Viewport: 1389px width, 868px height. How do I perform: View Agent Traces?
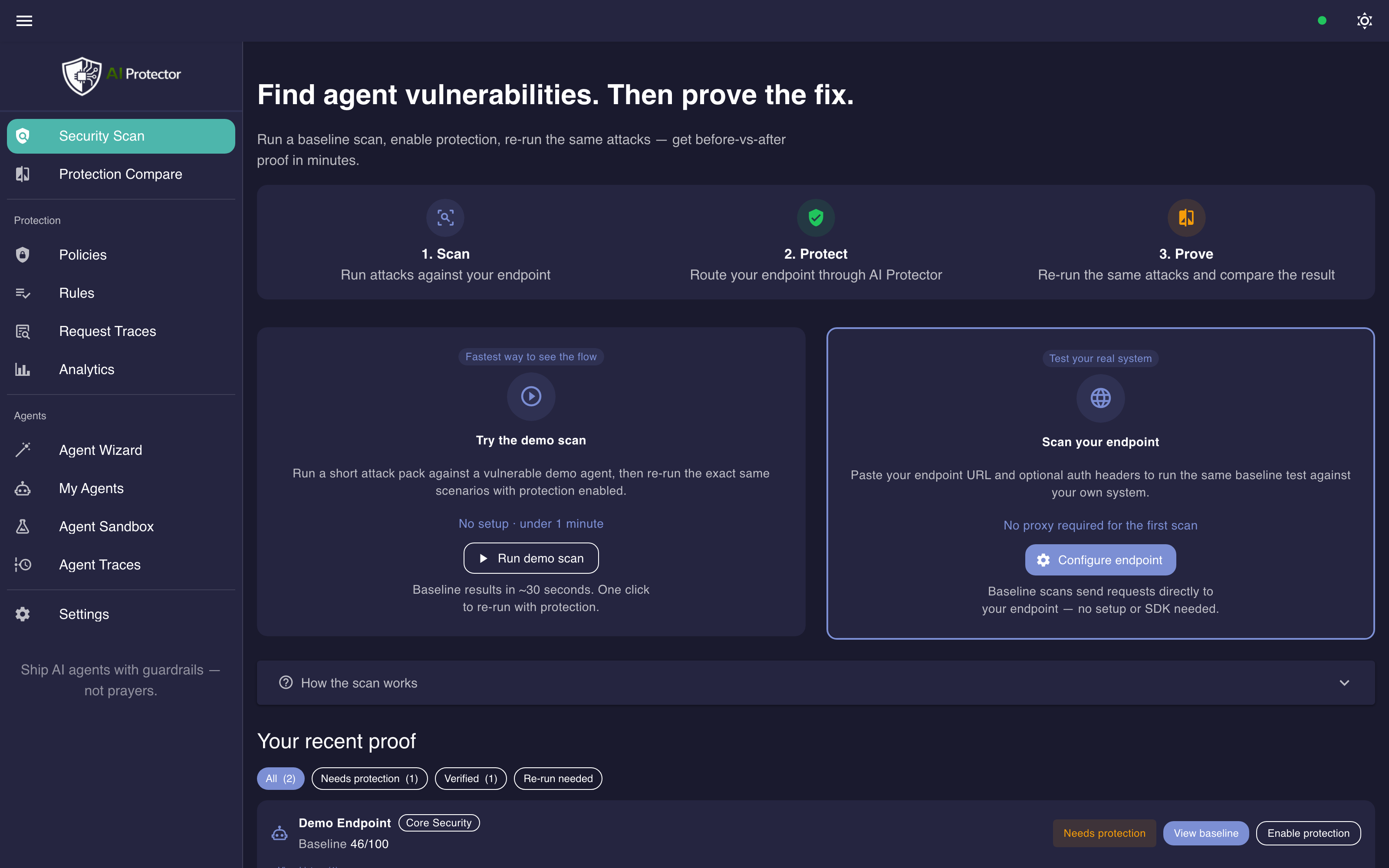click(x=121, y=564)
